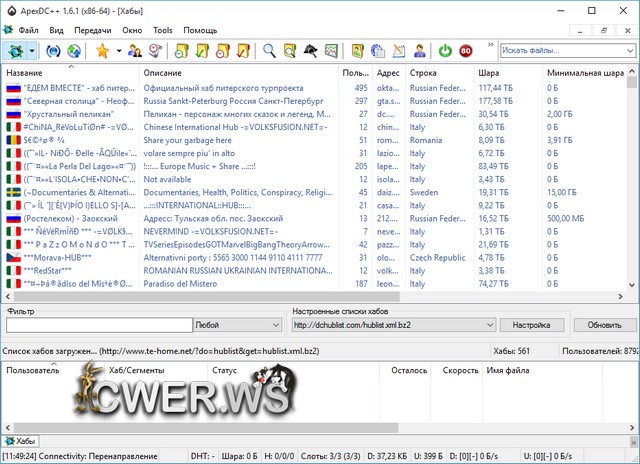The image size is (640, 464).
Task: Open the Tools menu
Action: click(x=162, y=30)
